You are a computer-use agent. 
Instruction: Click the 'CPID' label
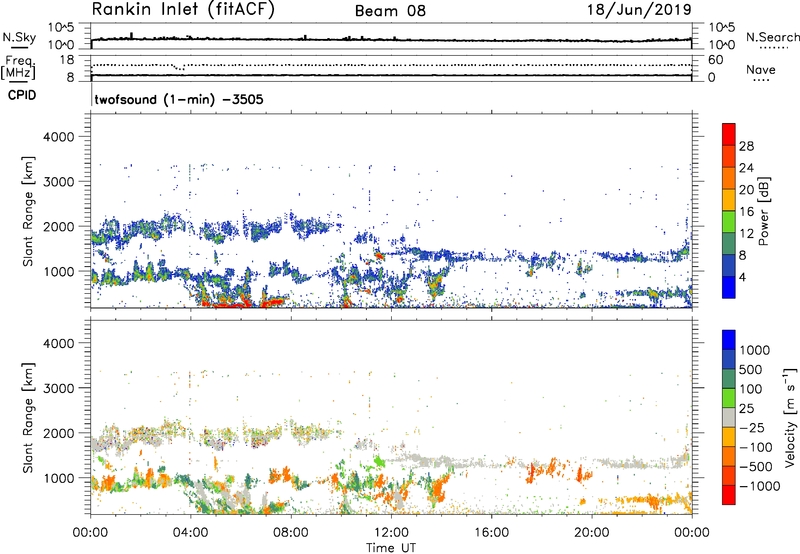(x=22, y=95)
